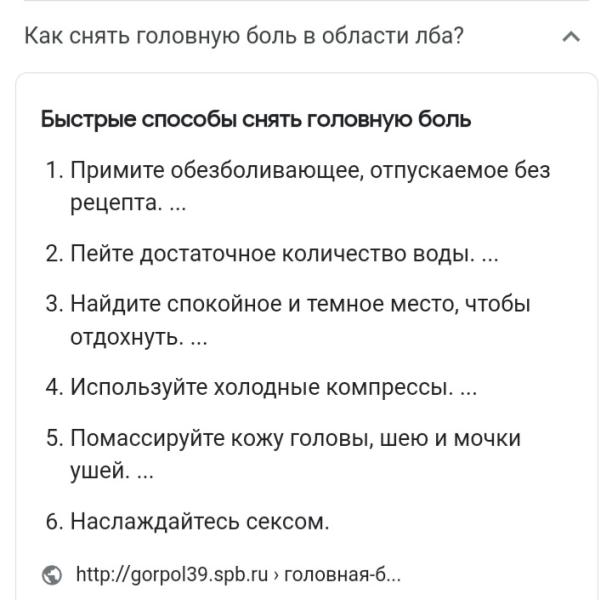The image size is (611, 600).
Task: Click the word 'отдохнуть' in item three
Action: pos(124,337)
